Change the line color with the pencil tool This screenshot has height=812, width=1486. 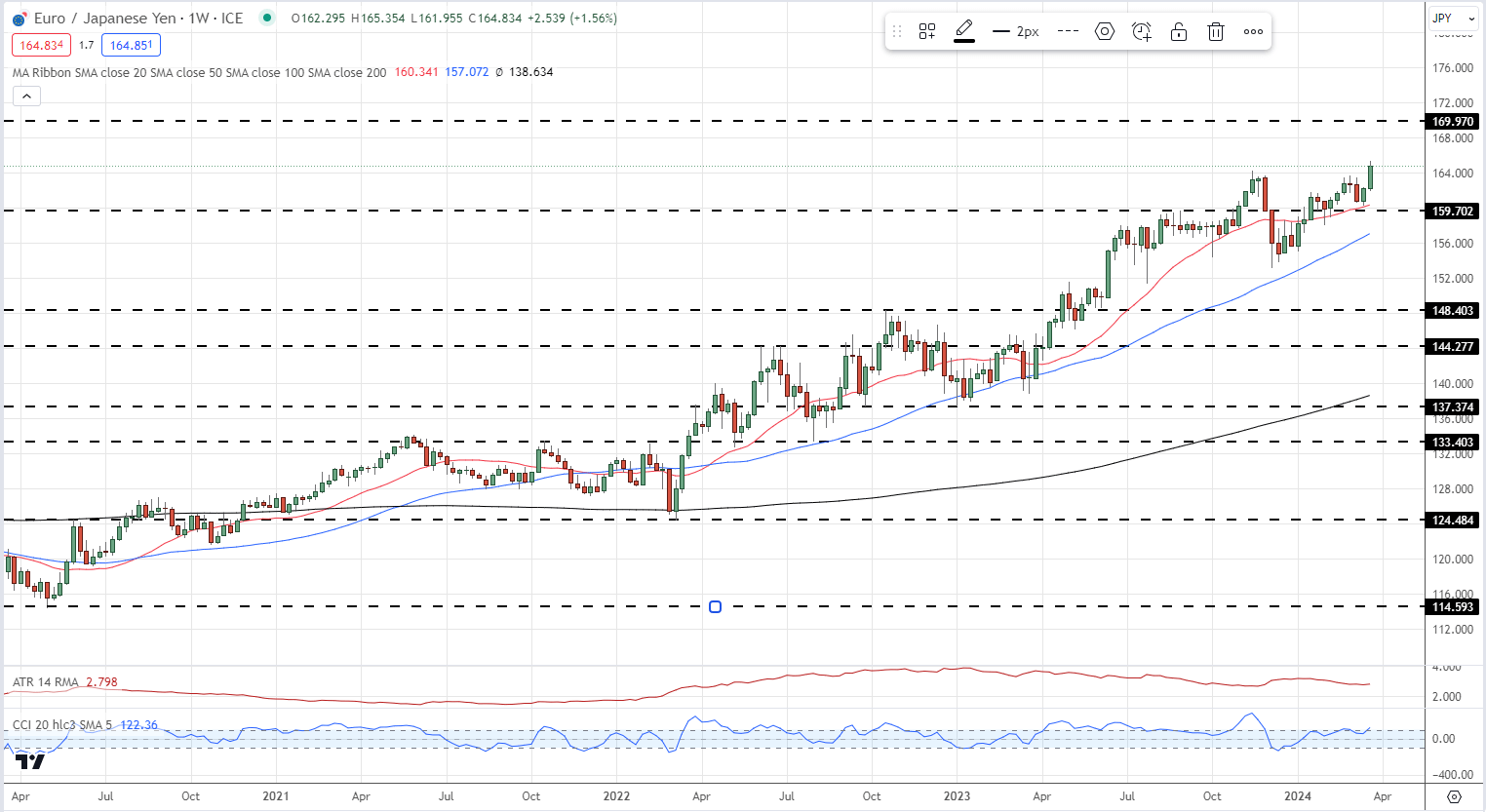(964, 31)
